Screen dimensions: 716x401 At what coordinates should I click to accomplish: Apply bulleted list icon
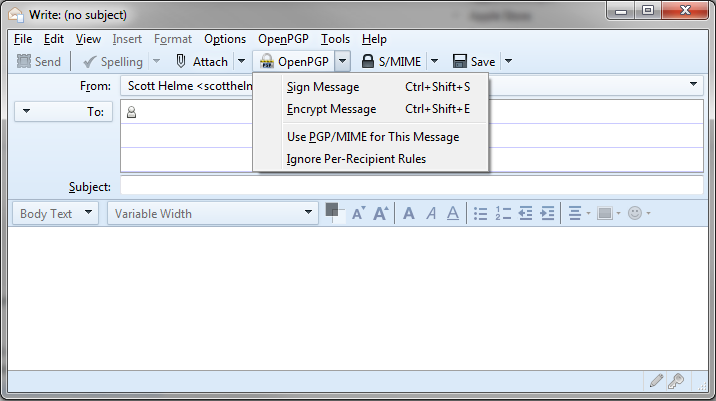point(480,213)
